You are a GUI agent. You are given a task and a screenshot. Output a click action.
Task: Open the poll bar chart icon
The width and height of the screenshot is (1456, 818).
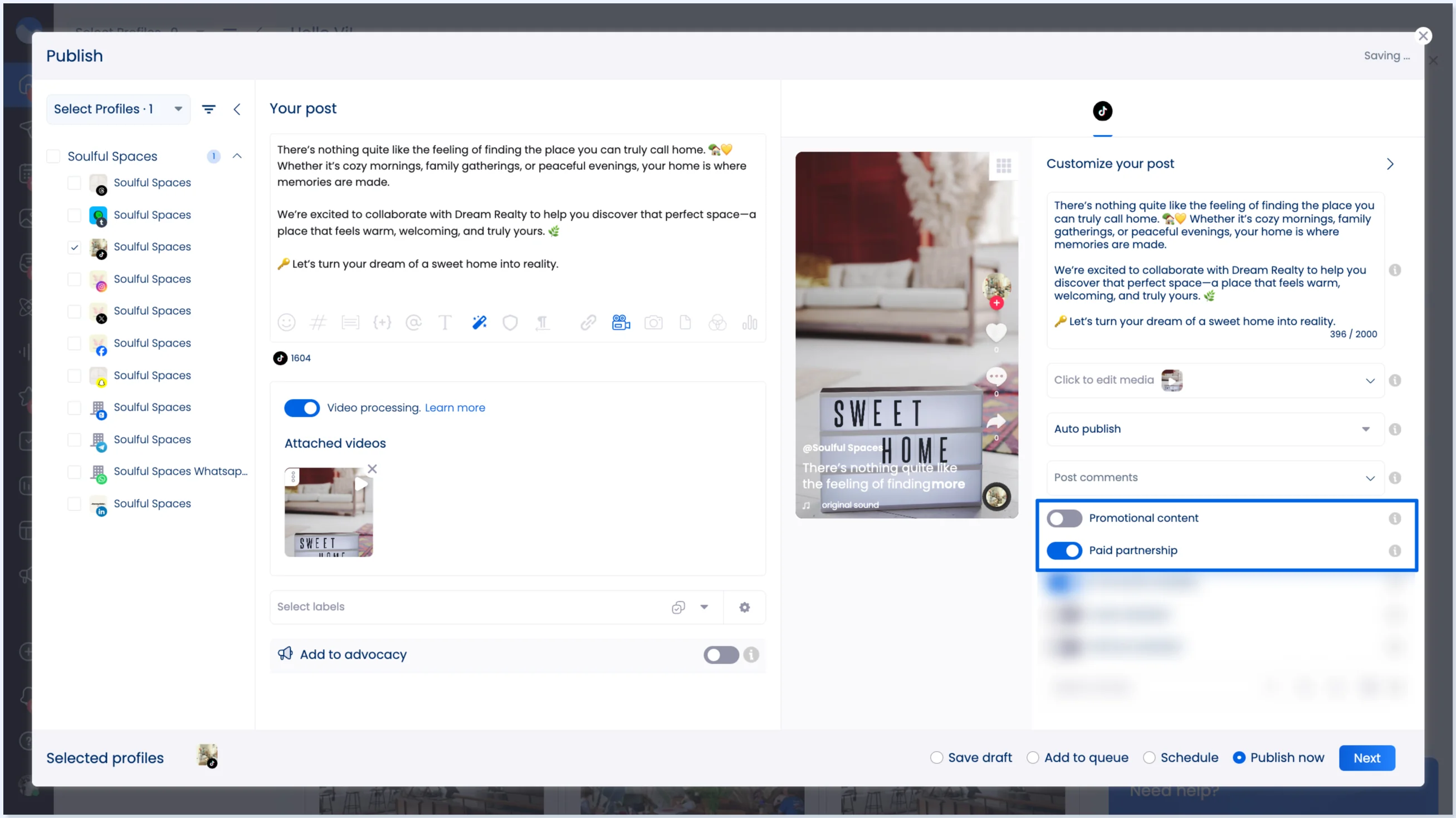tap(750, 322)
